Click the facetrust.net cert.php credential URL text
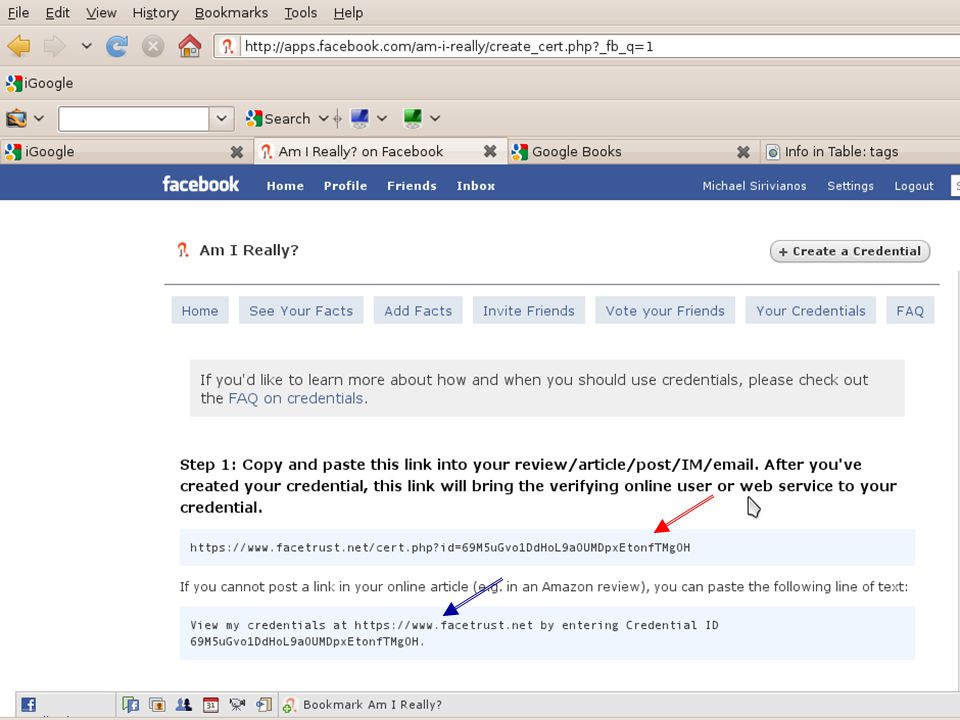 pyautogui.click(x=440, y=547)
